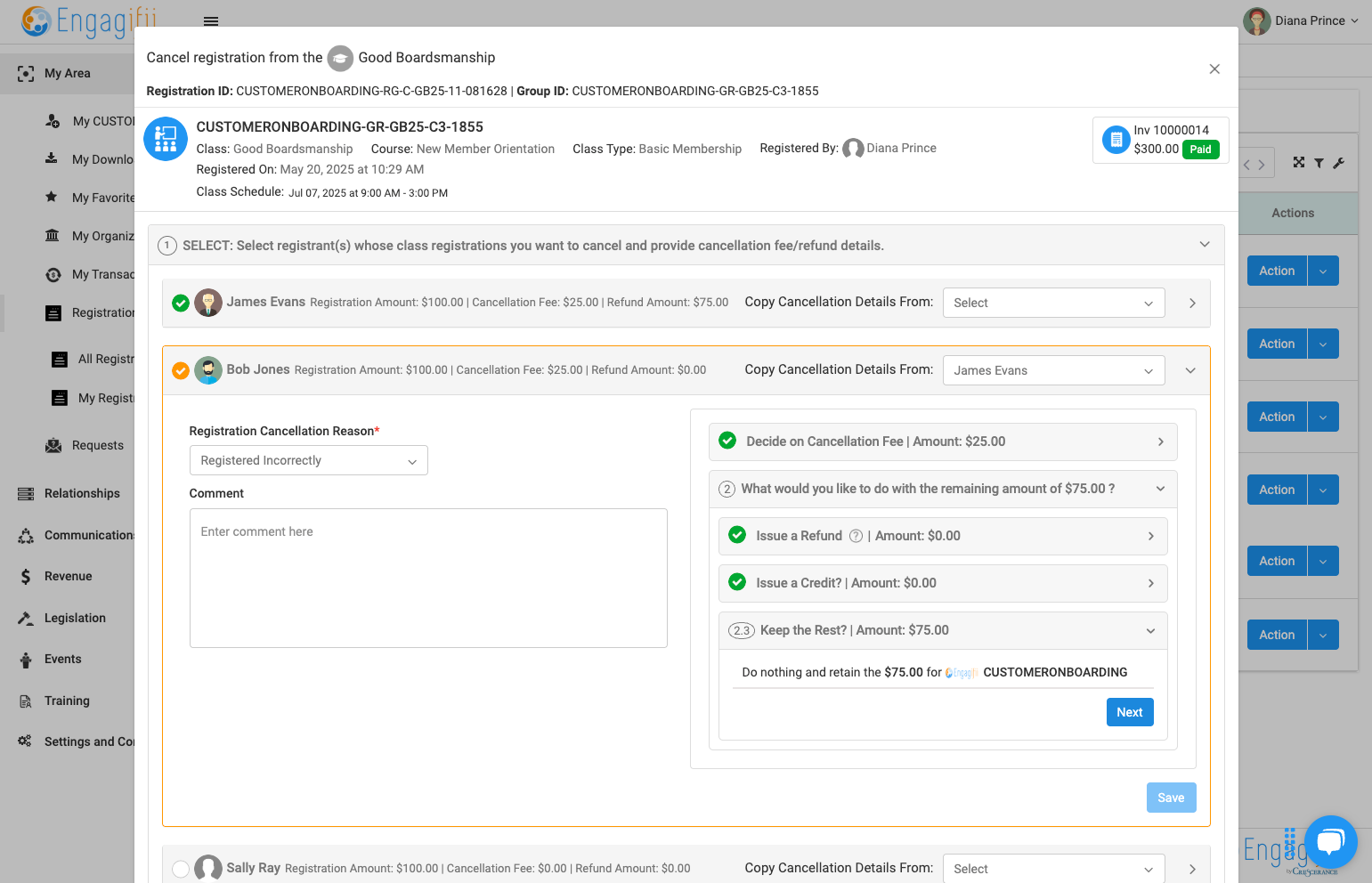
Task: Open Settings and Configuration sidebar item
Action: 89,741
